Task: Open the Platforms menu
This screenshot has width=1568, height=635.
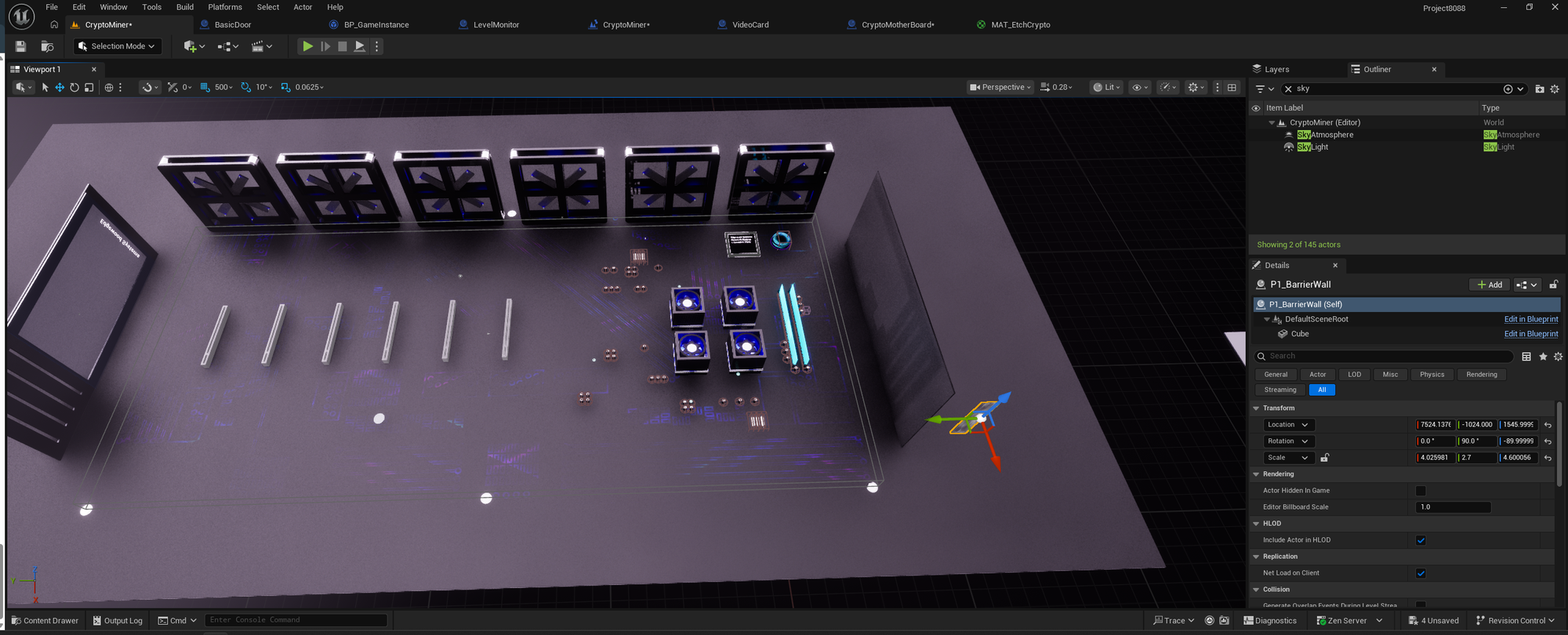Action: point(225,7)
